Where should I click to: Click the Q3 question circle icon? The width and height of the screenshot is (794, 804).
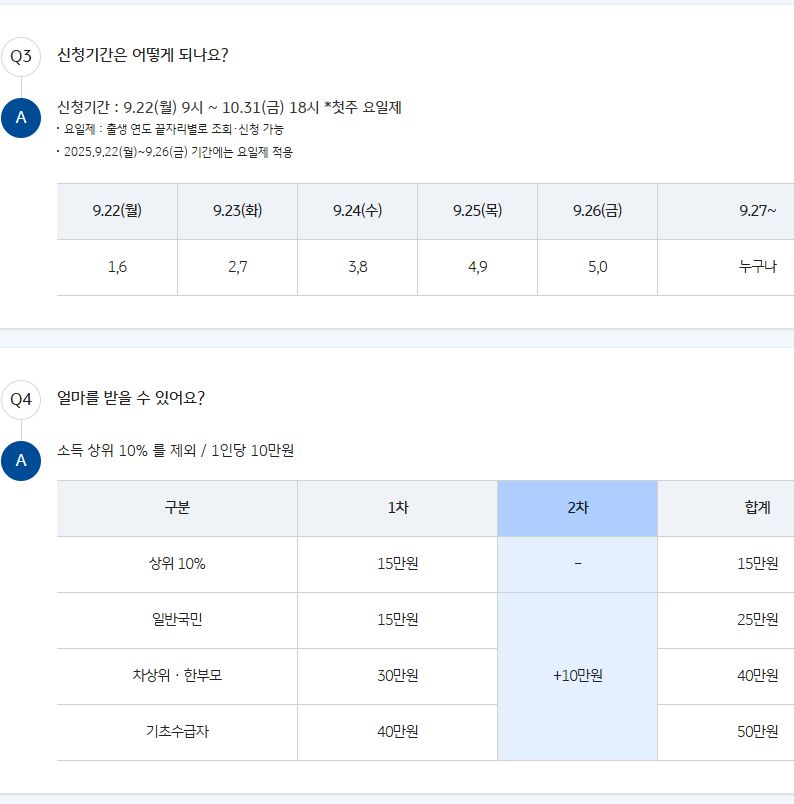[x=21, y=56]
